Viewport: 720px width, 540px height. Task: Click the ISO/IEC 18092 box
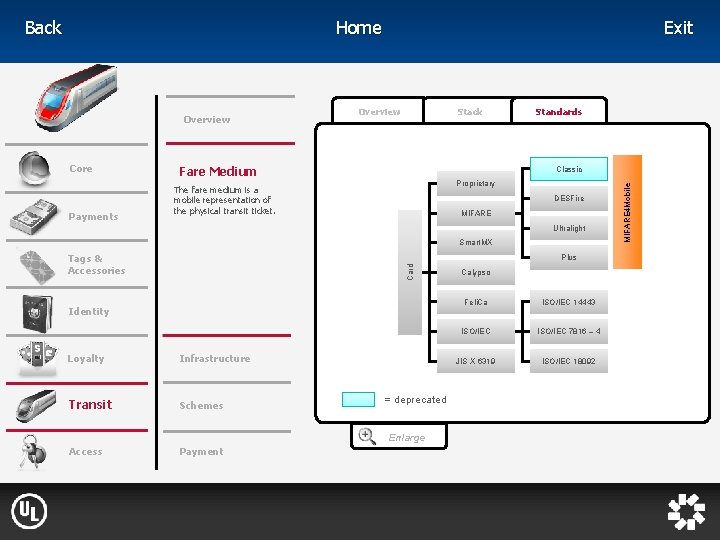click(x=569, y=361)
